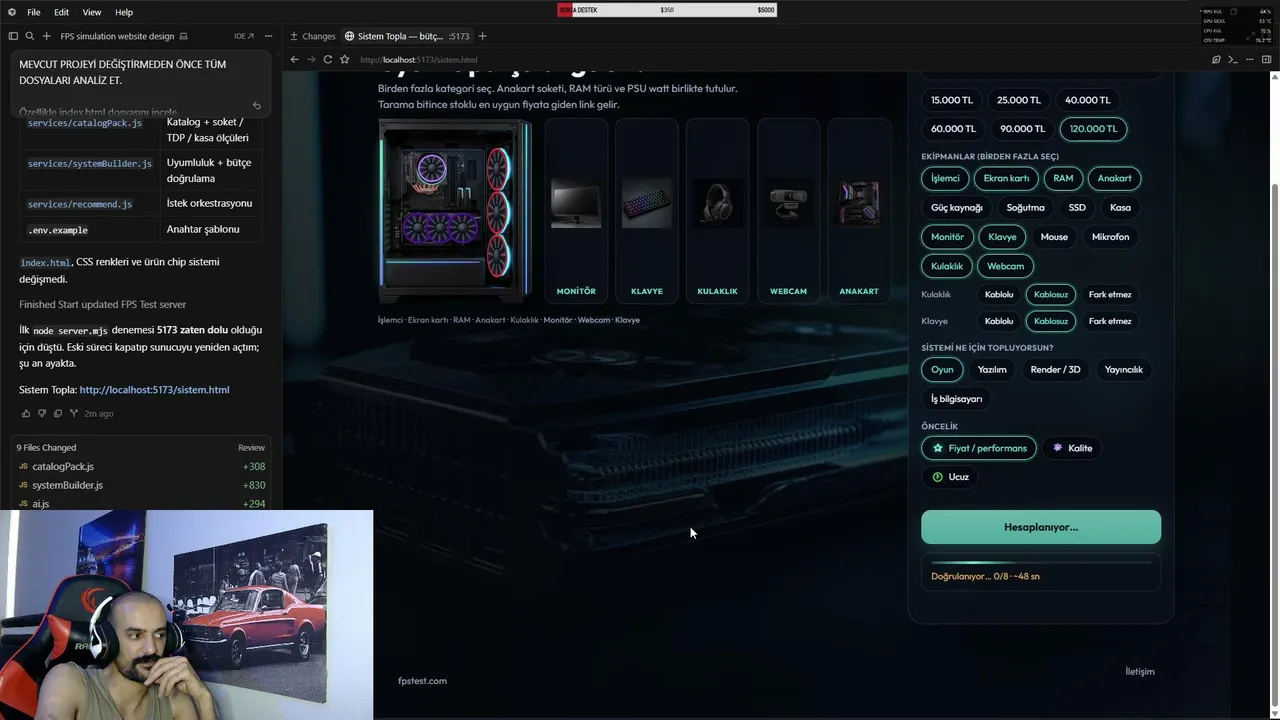Open the chat's more options ellipsis
The height and width of the screenshot is (720, 1280).
tap(268, 36)
